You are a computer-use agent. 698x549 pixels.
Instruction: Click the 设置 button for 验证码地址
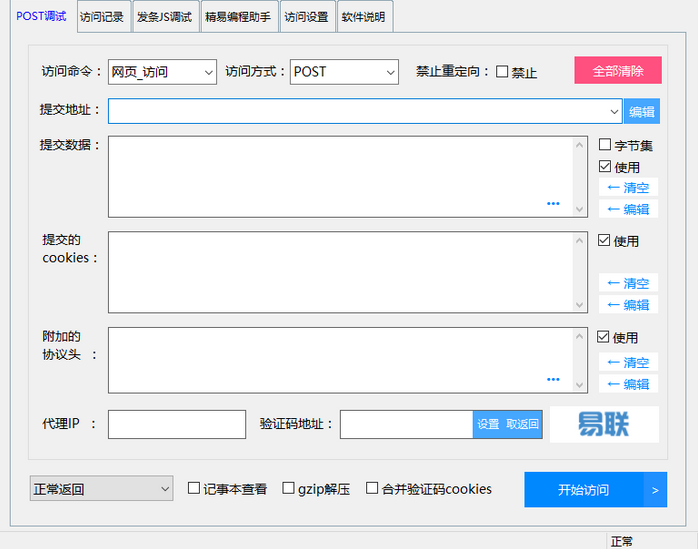(x=488, y=424)
